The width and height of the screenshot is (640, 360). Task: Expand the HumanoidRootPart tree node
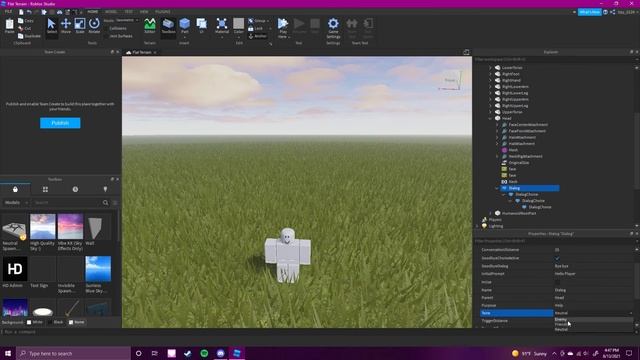pyautogui.click(x=491, y=213)
